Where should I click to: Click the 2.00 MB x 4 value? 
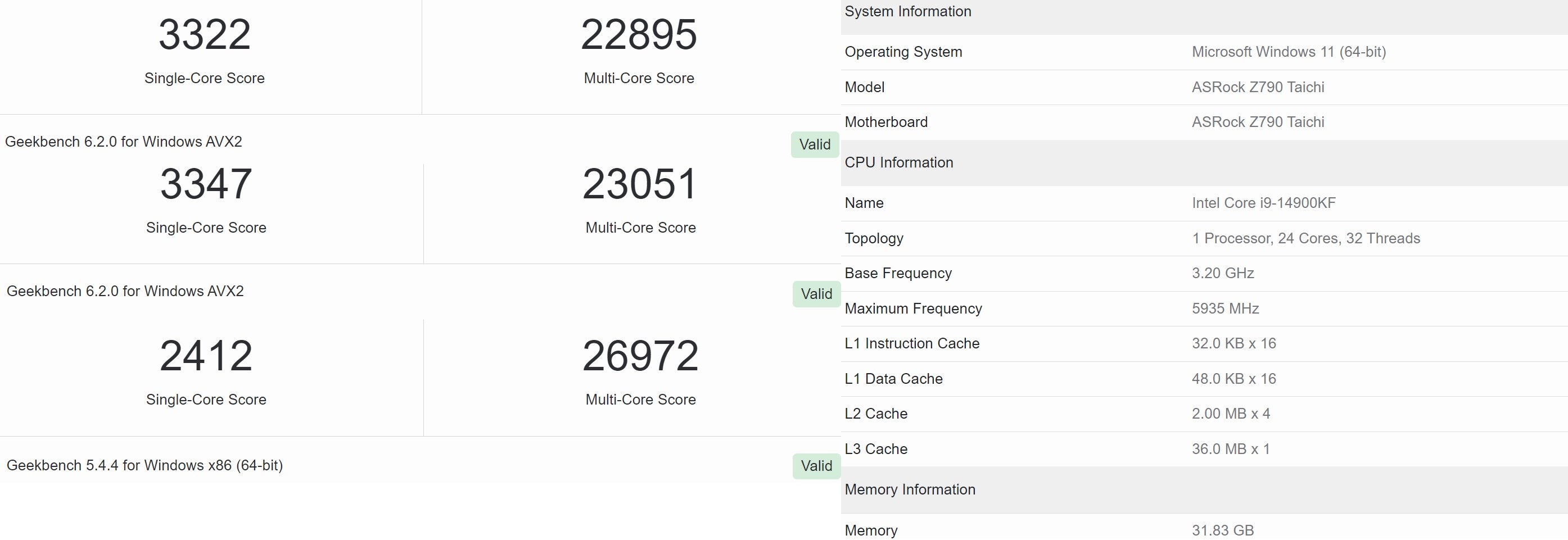(x=1231, y=414)
